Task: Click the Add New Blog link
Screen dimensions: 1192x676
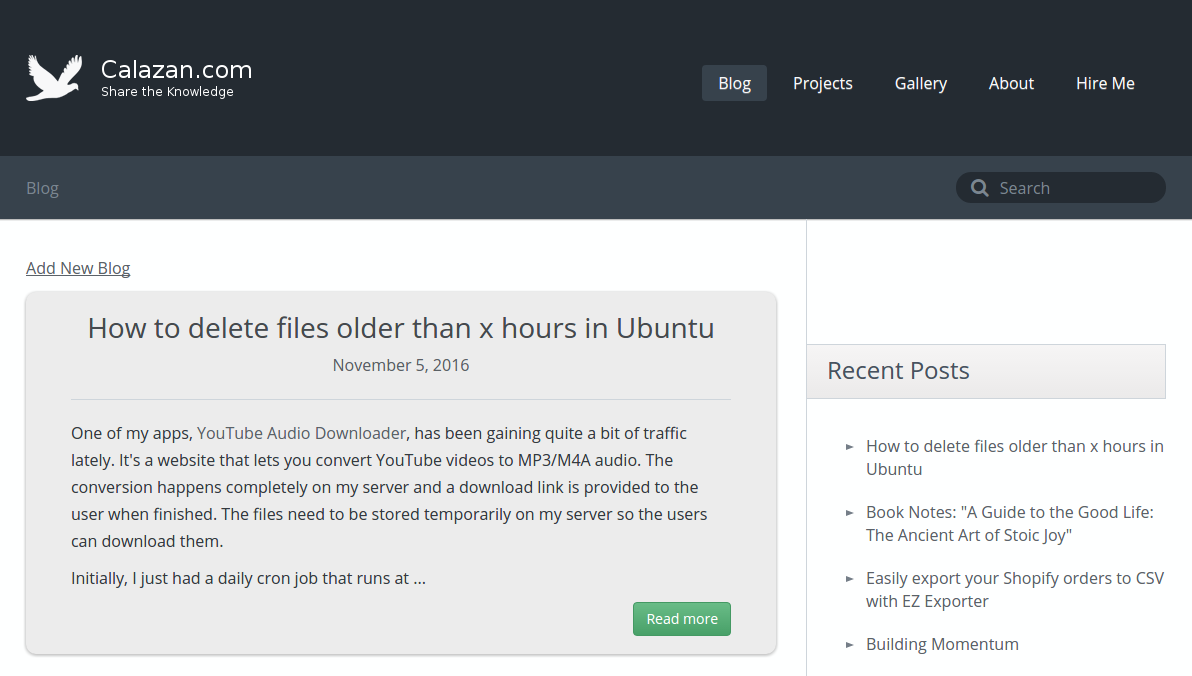Action: tap(78, 268)
